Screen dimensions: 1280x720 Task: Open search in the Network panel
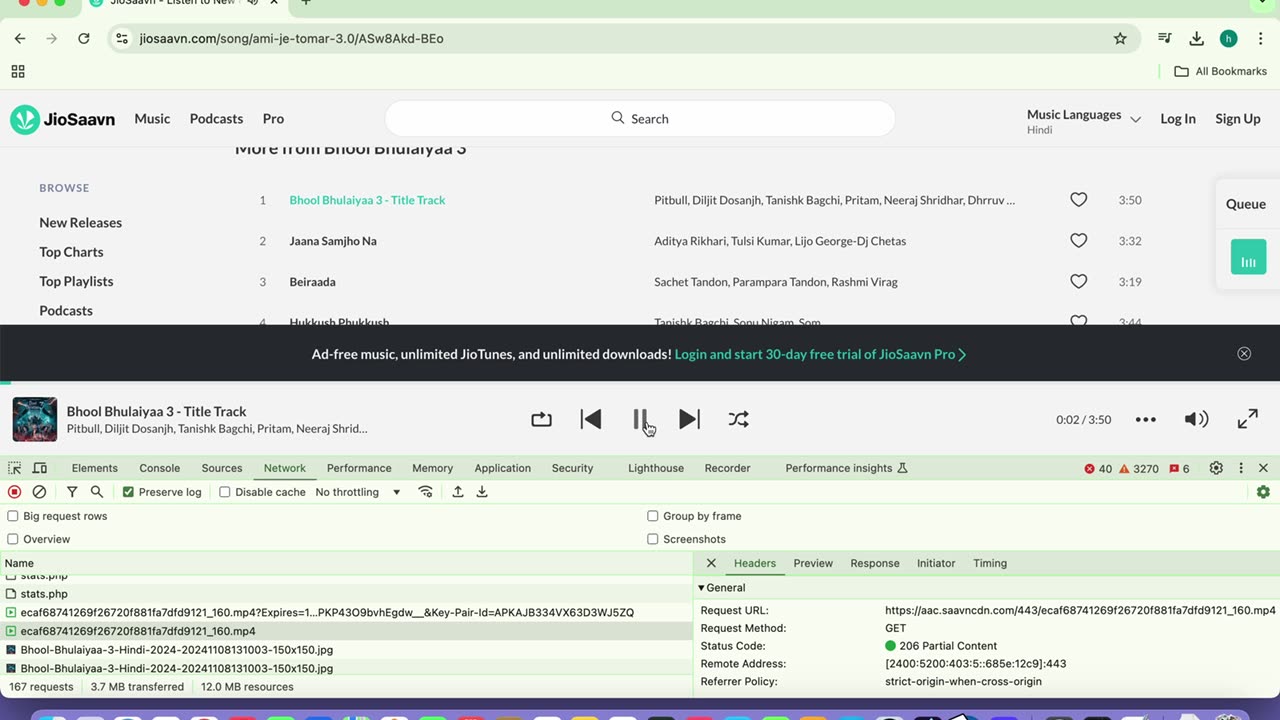pos(97,492)
